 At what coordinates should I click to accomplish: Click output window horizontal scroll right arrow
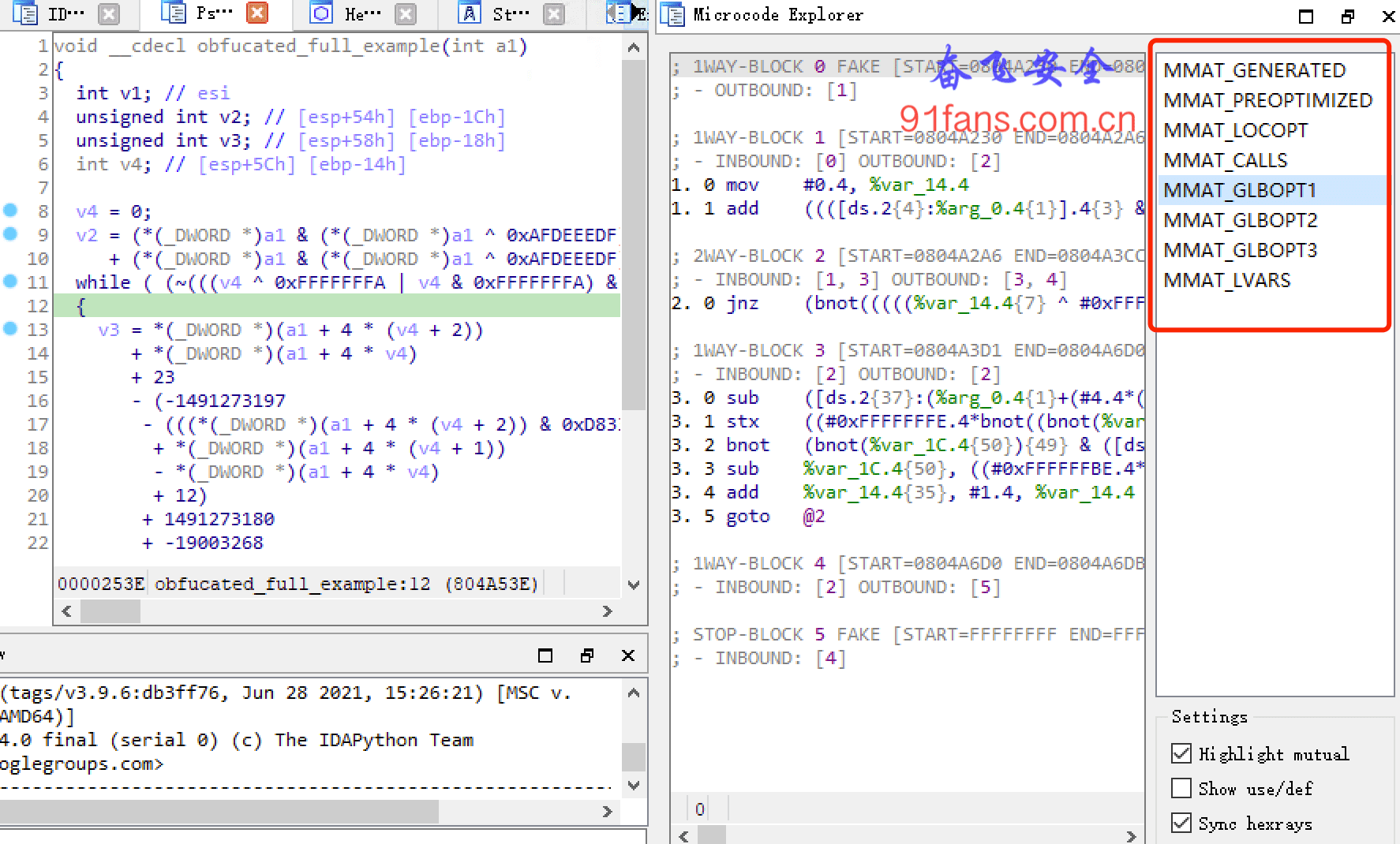coord(607,811)
